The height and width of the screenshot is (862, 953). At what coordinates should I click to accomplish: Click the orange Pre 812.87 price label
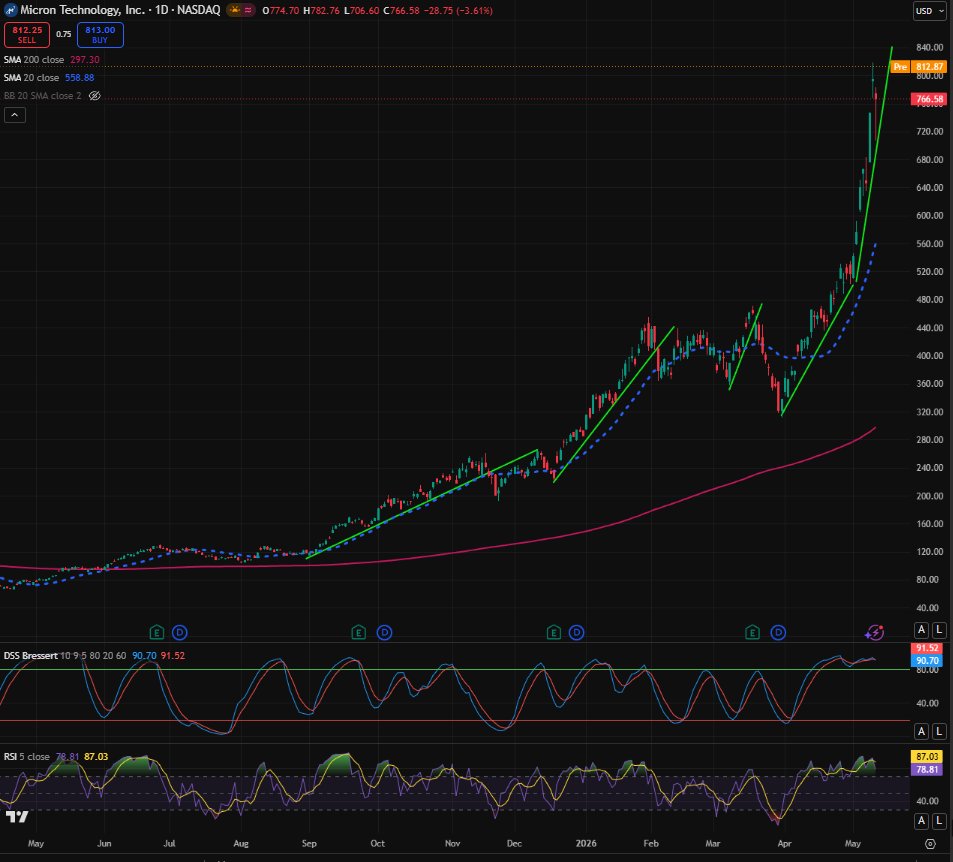coord(919,67)
